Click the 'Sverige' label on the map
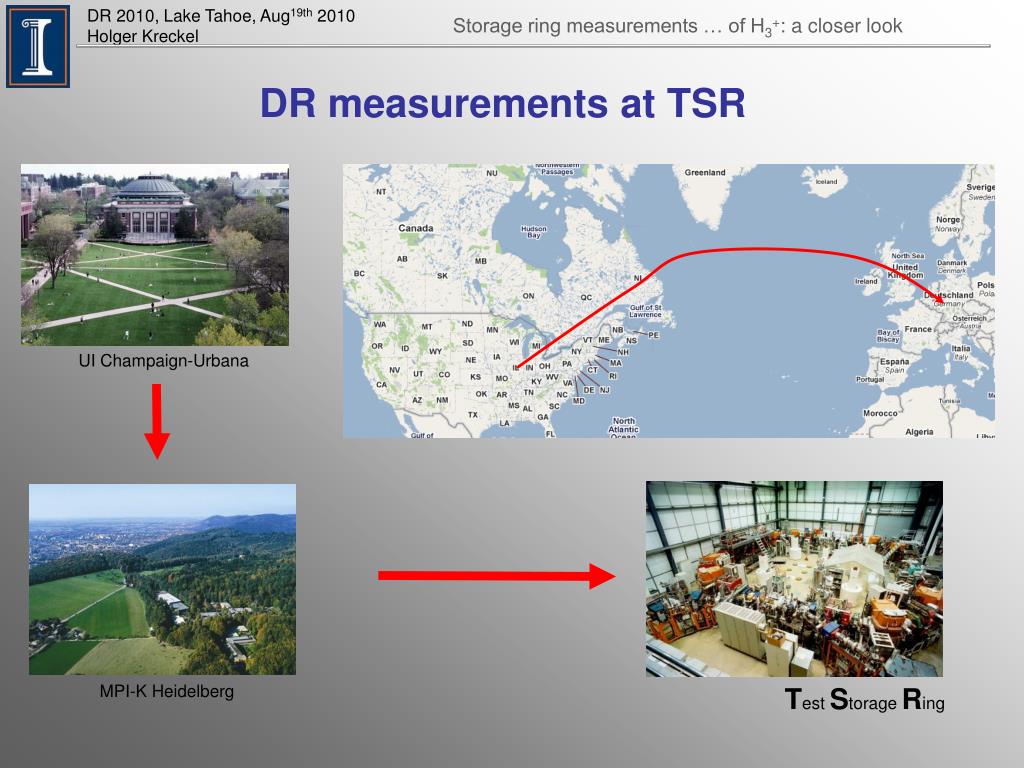Image resolution: width=1024 pixels, height=768 pixels. point(980,187)
